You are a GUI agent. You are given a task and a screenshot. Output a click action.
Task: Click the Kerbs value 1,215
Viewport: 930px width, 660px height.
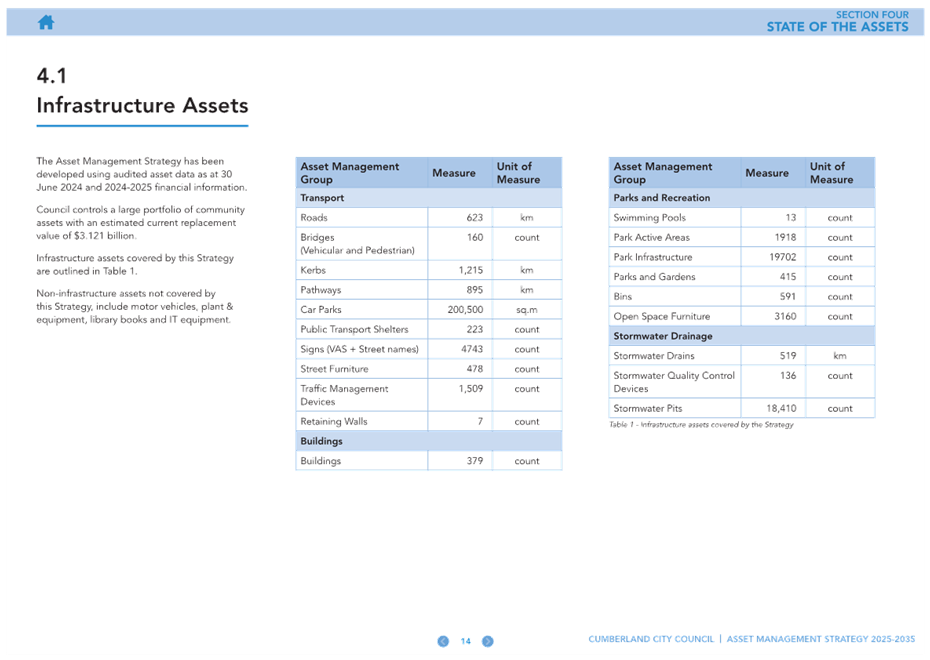[x=470, y=270]
